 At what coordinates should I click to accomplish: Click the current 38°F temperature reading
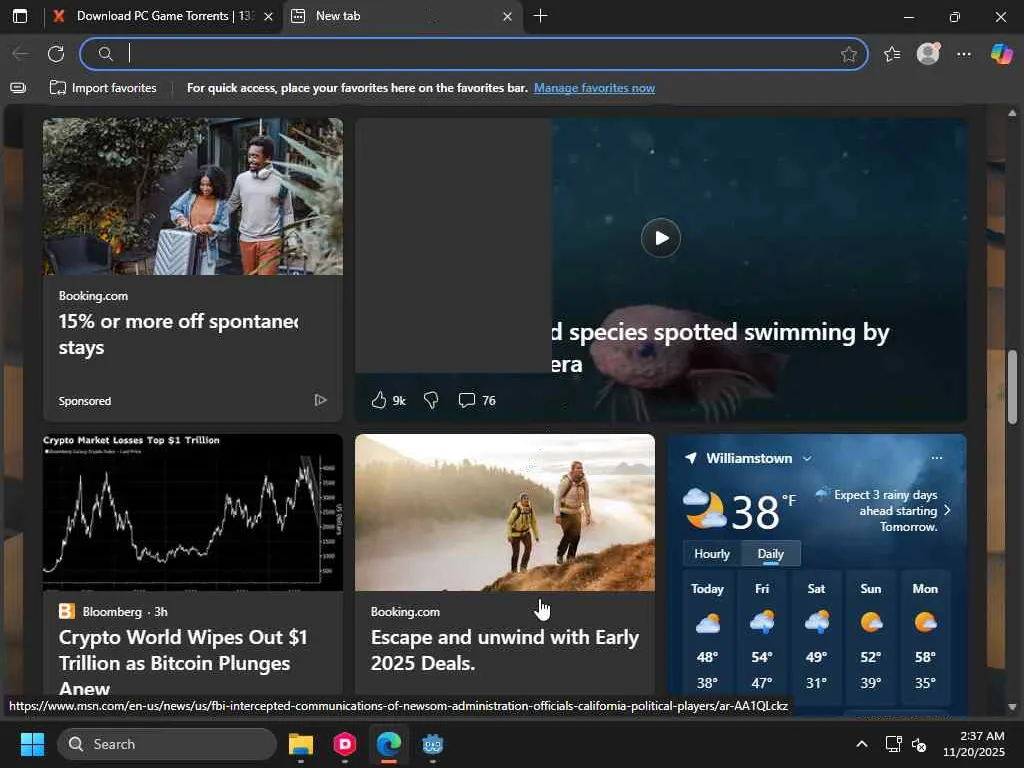[x=763, y=511]
